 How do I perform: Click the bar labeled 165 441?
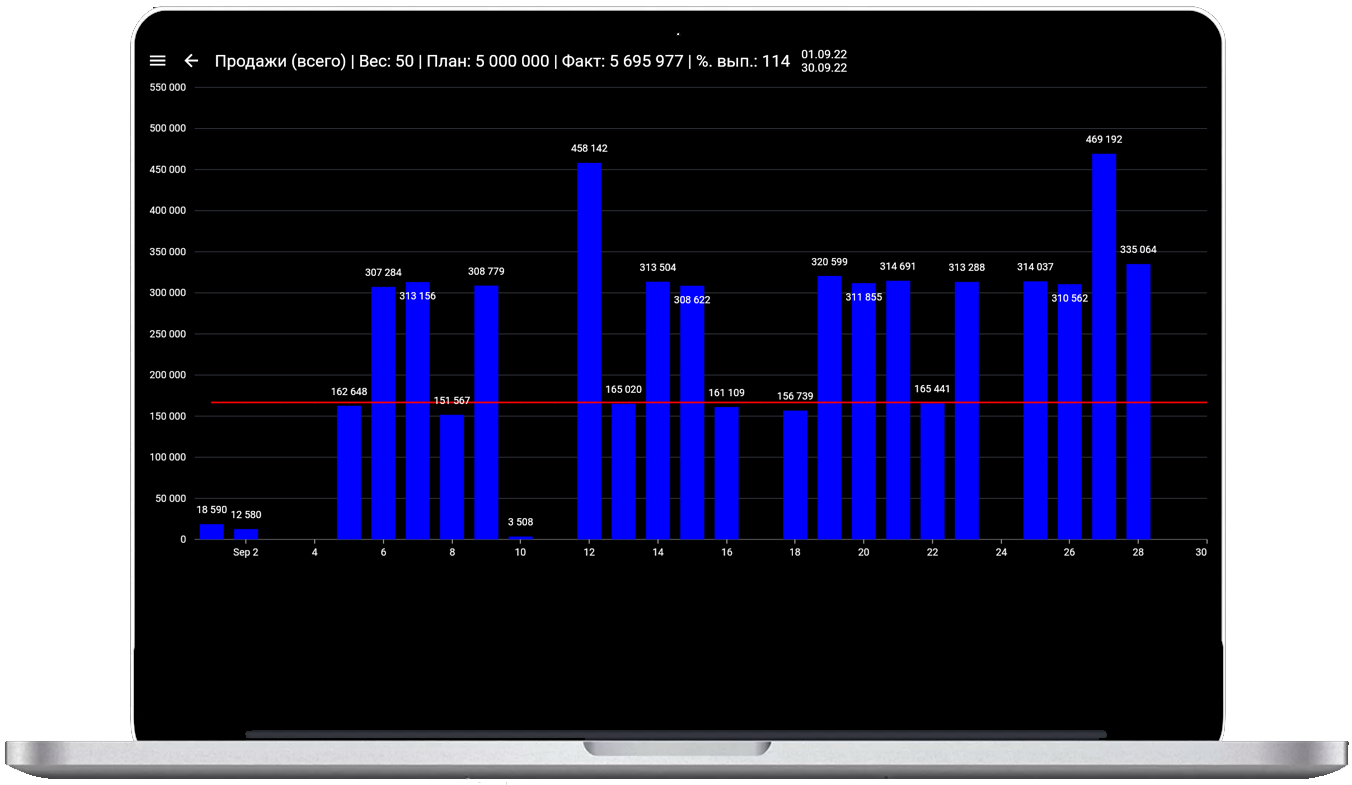(x=932, y=471)
